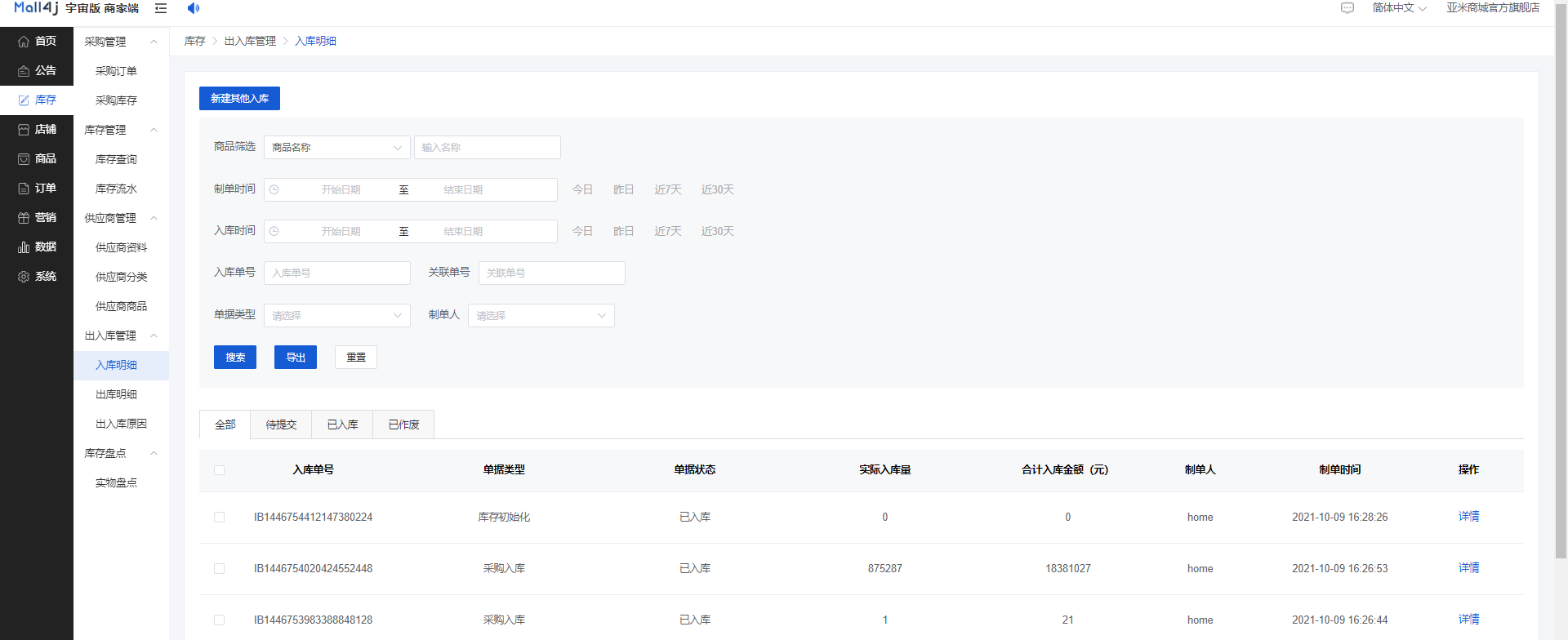
Task: Click the menu collapse hamburger icon
Action: click(161, 8)
